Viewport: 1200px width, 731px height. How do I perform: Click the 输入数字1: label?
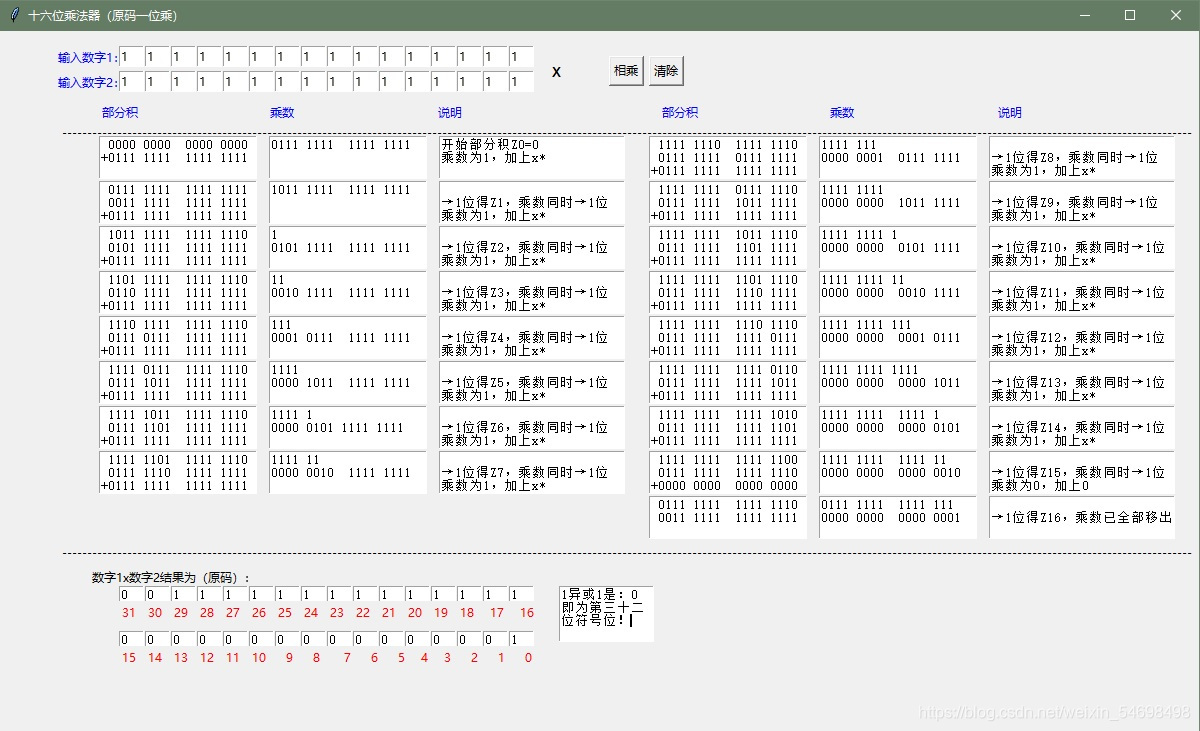(x=88, y=58)
